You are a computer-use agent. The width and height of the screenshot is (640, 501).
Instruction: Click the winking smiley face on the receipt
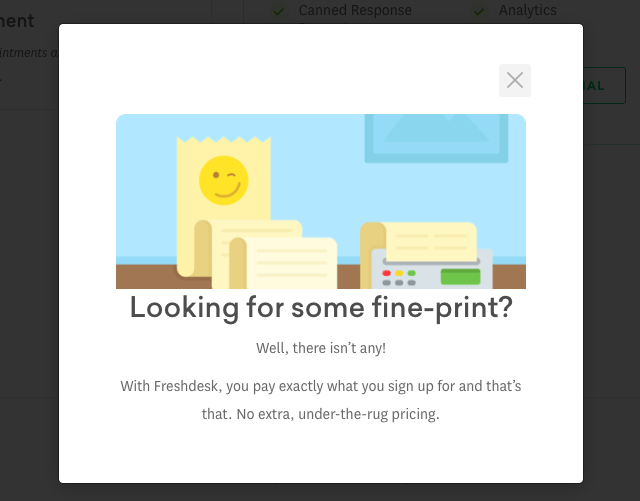[223, 181]
